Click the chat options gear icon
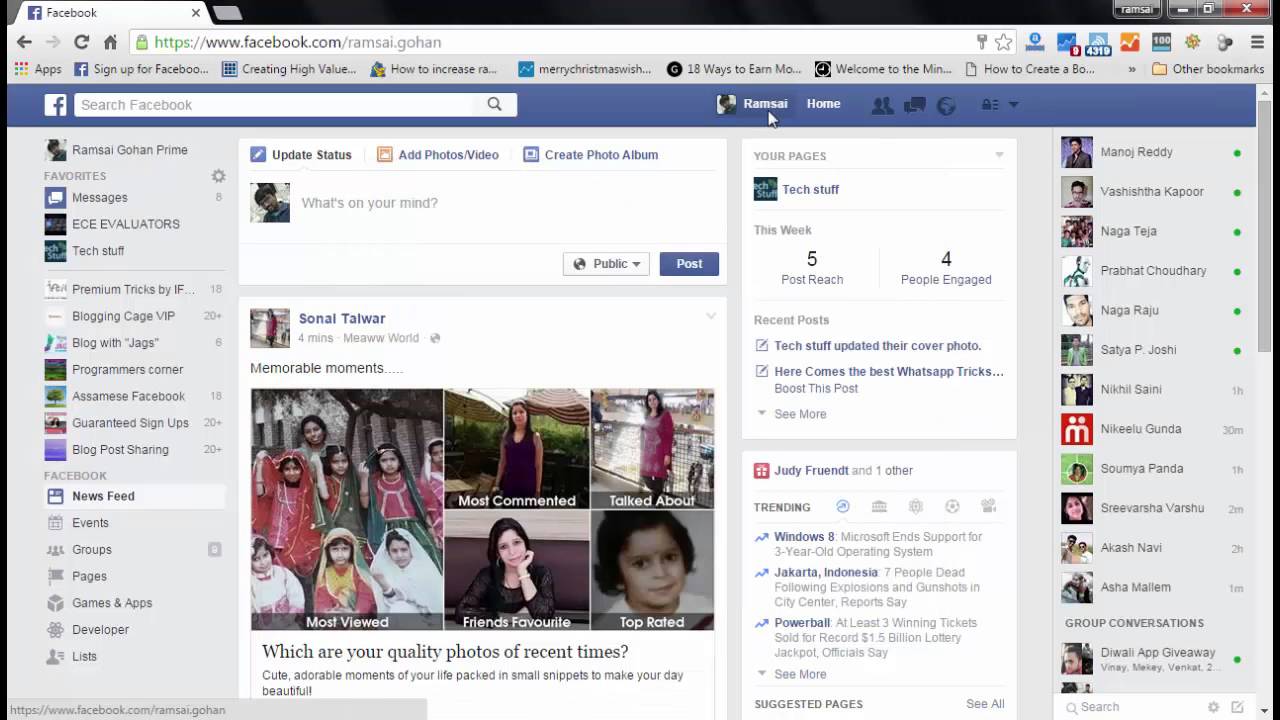Viewport: 1280px width, 720px height. click(x=1213, y=707)
